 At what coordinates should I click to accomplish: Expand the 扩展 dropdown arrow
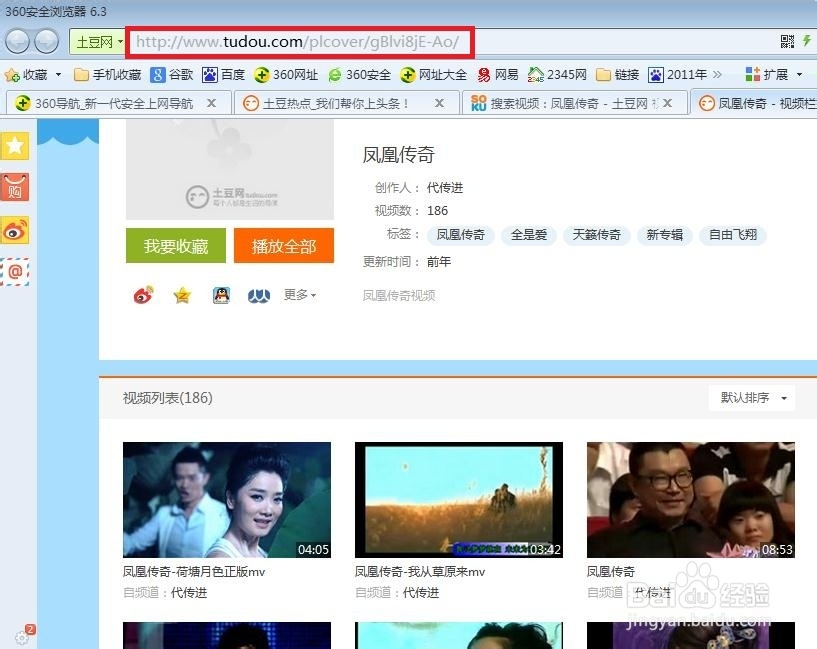pyautogui.click(x=799, y=74)
